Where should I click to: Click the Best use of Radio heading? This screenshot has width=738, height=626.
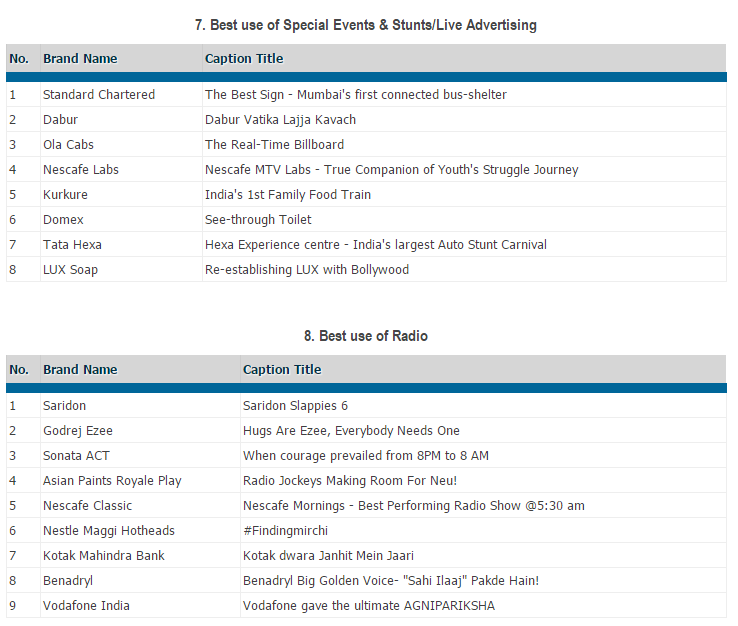click(x=366, y=336)
